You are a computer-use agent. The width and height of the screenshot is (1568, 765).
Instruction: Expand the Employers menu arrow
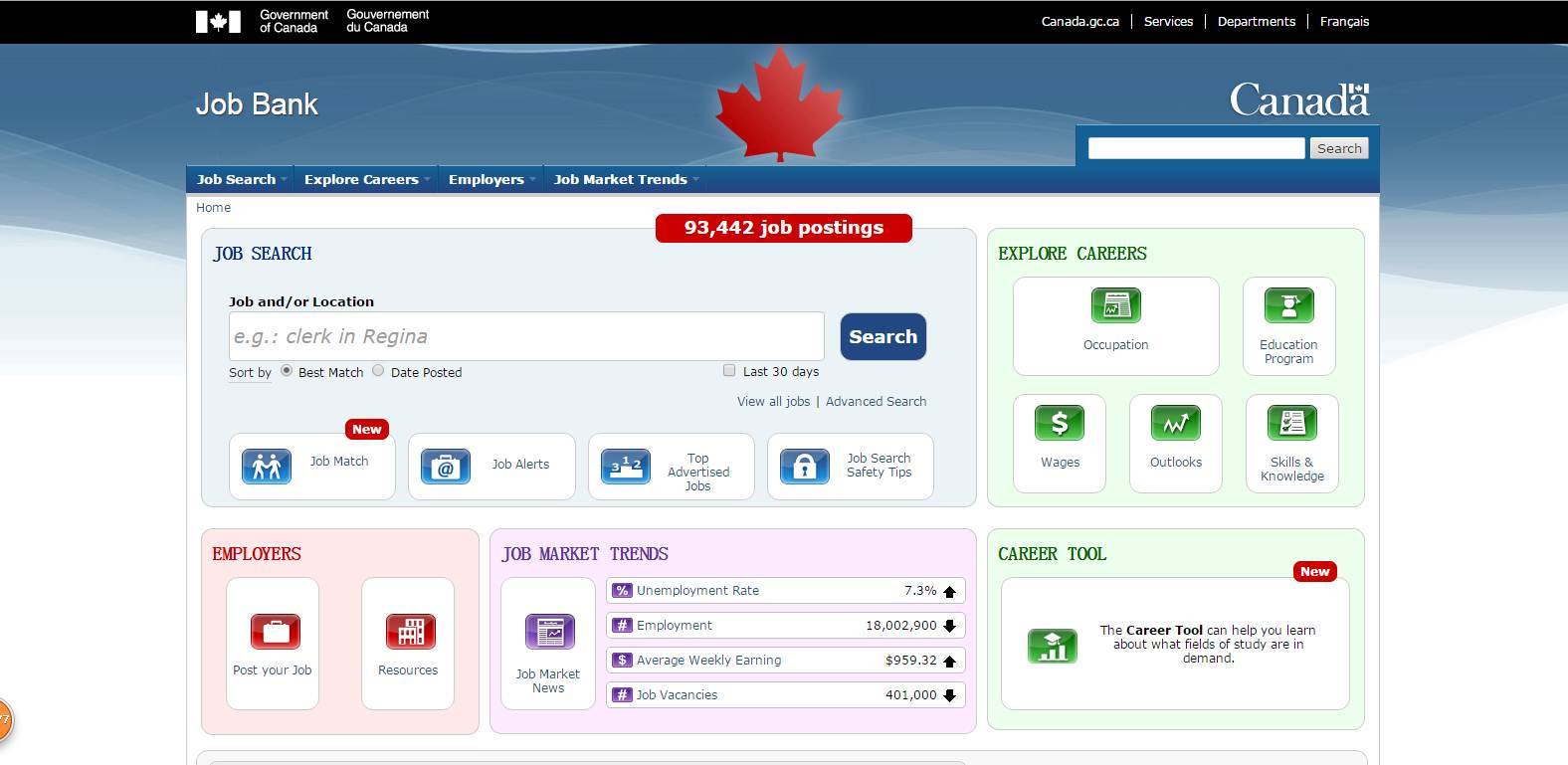coord(533,180)
